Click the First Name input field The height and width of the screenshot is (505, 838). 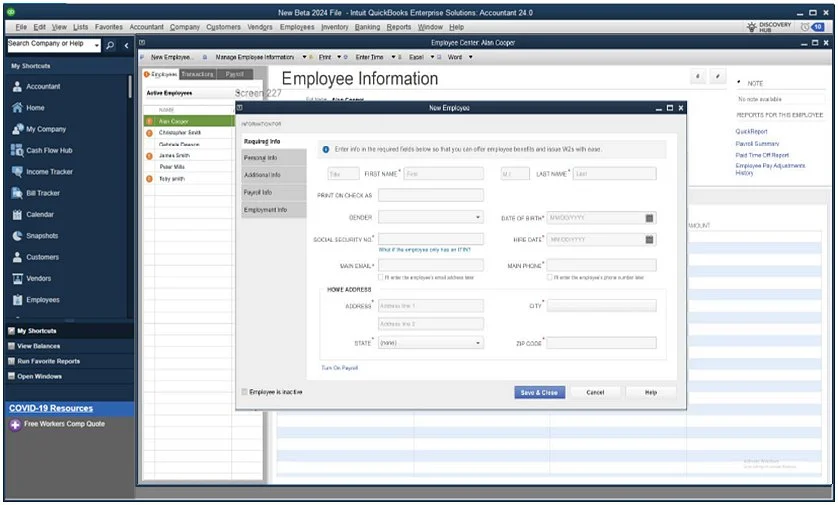pyautogui.click(x=444, y=174)
